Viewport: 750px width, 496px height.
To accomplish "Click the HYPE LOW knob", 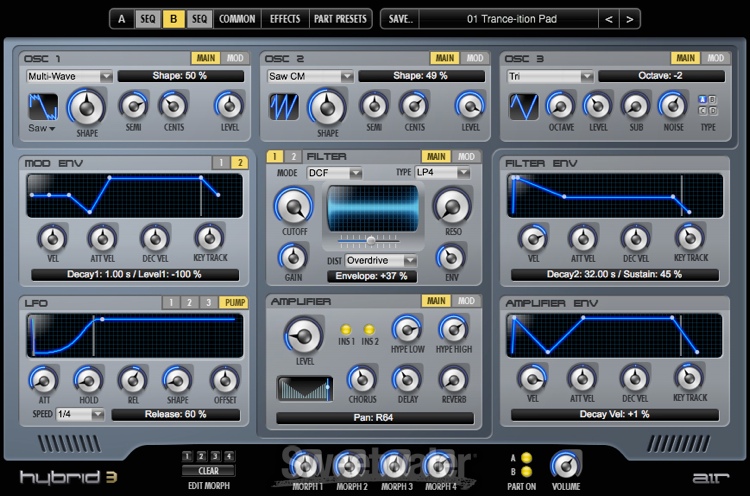I will [407, 329].
